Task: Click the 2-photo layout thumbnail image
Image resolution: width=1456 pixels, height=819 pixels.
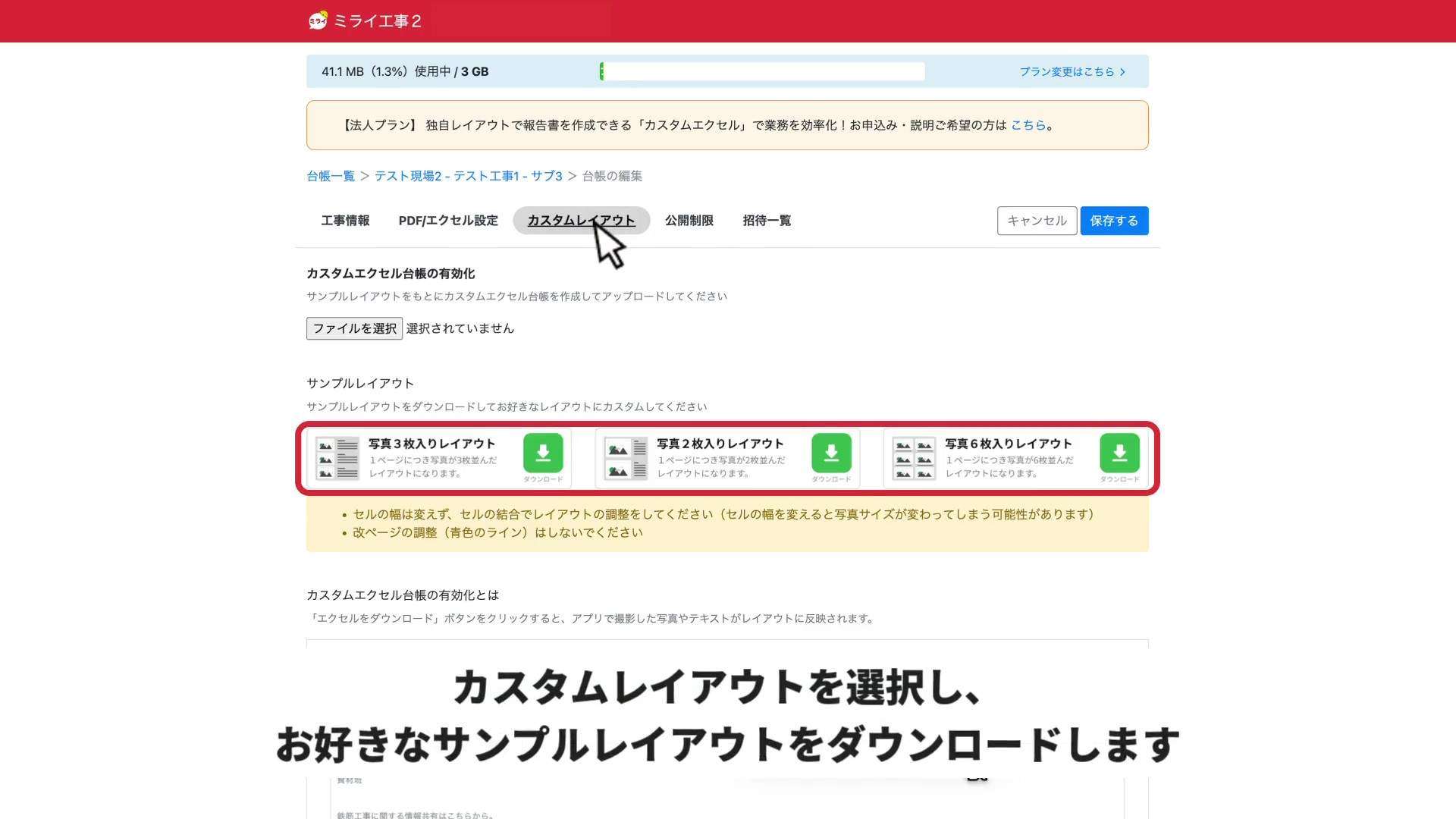Action: (626, 458)
